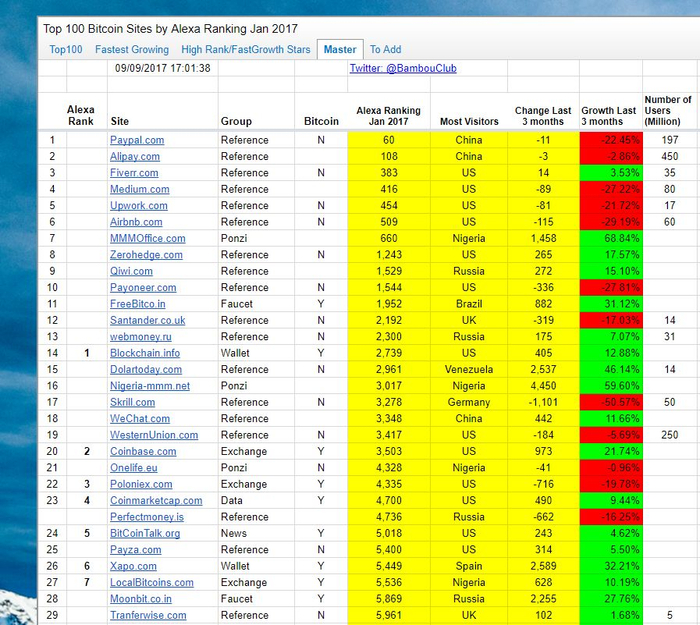
Task: Open the LocalBitcoins.com link
Action: click(152, 583)
